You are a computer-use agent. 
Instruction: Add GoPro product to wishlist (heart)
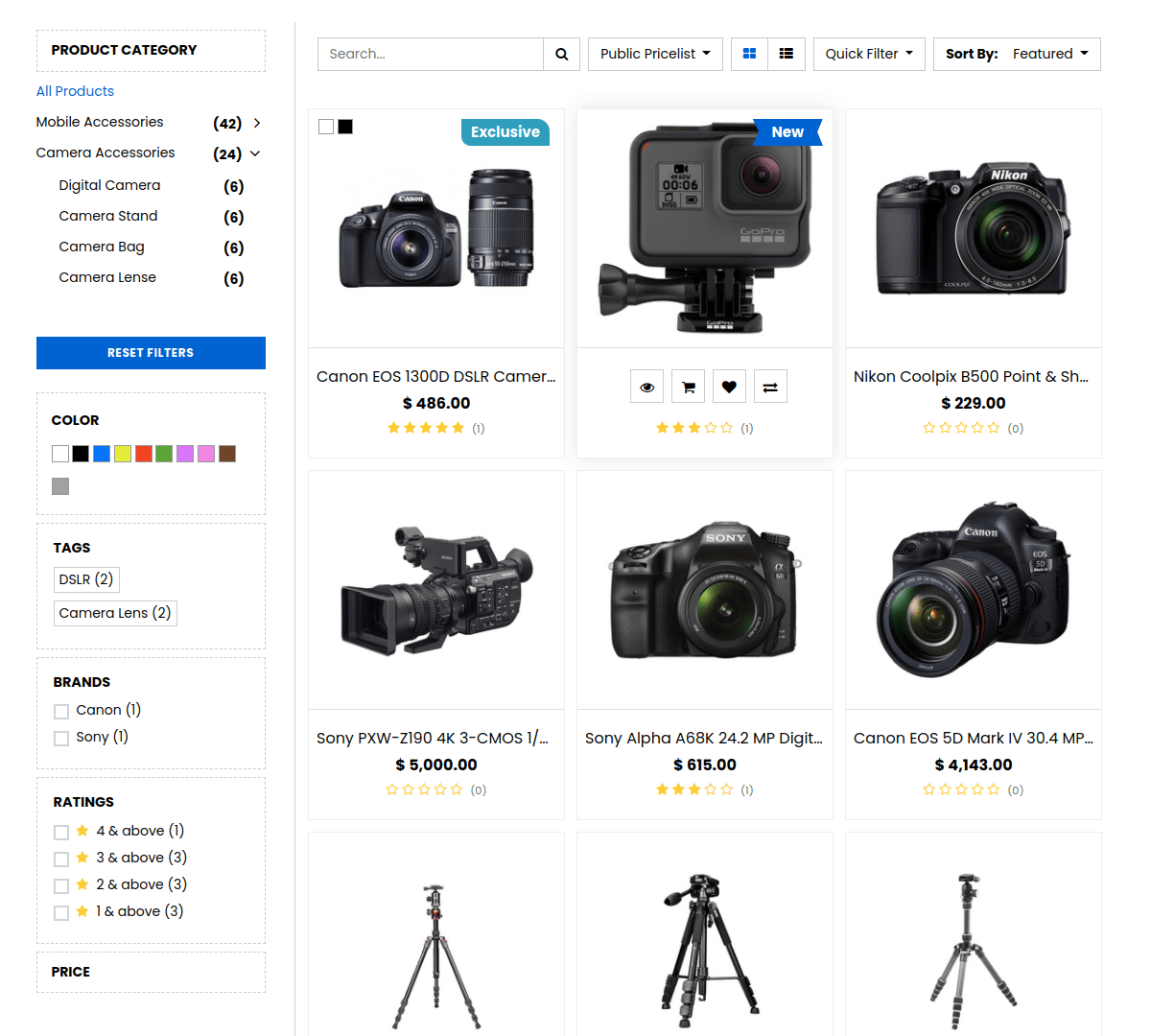point(729,387)
